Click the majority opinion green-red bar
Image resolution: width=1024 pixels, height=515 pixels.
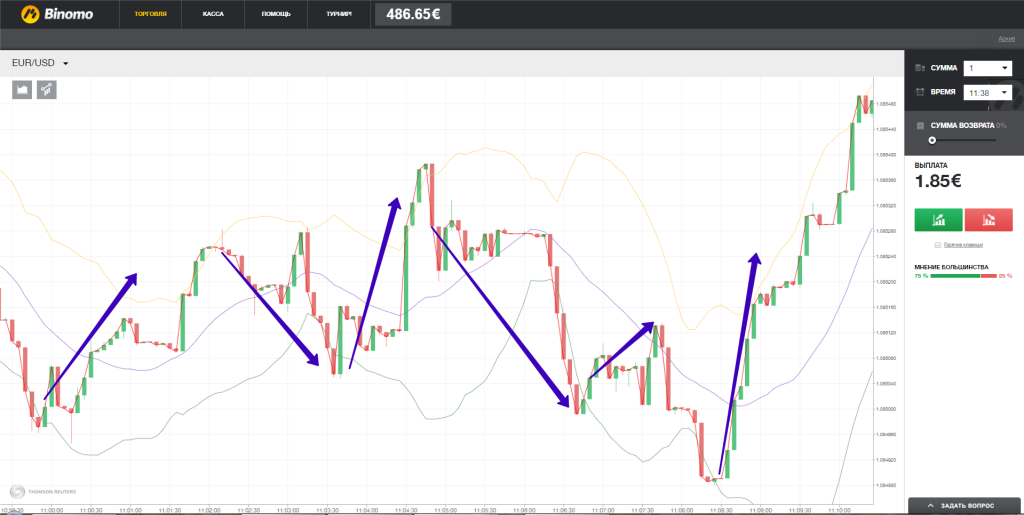[963, 276]
